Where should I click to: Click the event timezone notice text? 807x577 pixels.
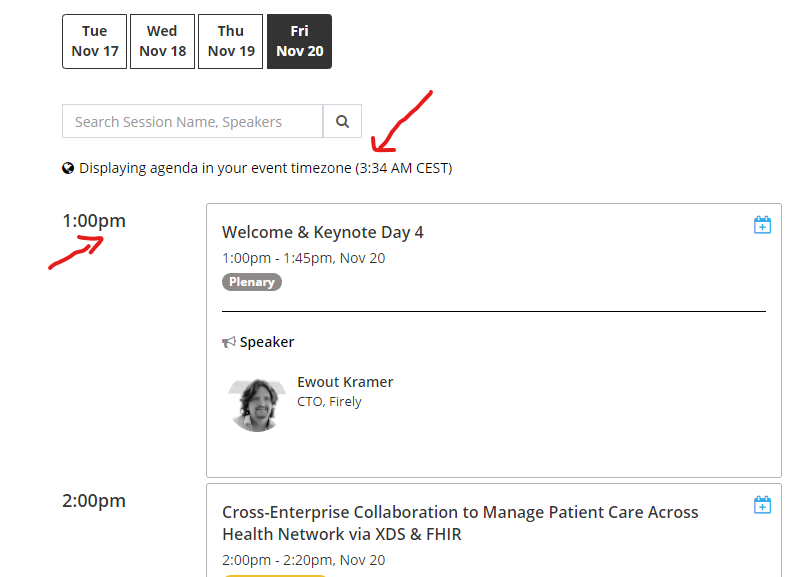click(x=266, y=168)
